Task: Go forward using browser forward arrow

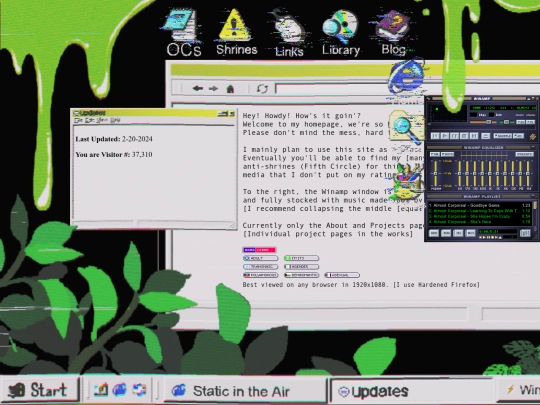Action: click(x=214, y=89)
